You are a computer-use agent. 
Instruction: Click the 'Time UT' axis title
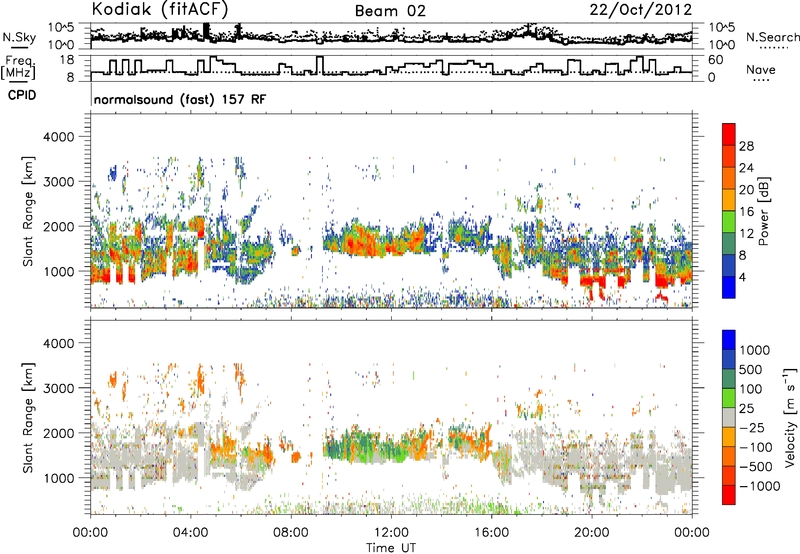point(391,548)
